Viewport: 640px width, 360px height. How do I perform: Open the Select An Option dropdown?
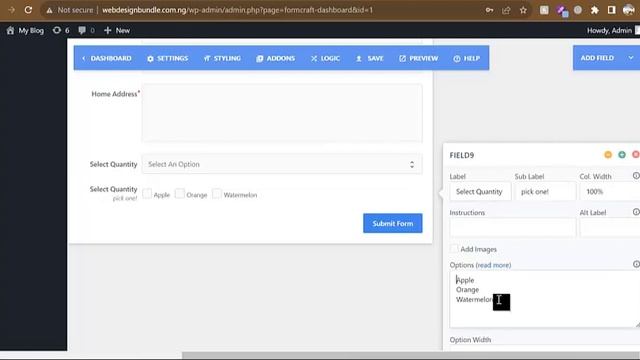282,164
